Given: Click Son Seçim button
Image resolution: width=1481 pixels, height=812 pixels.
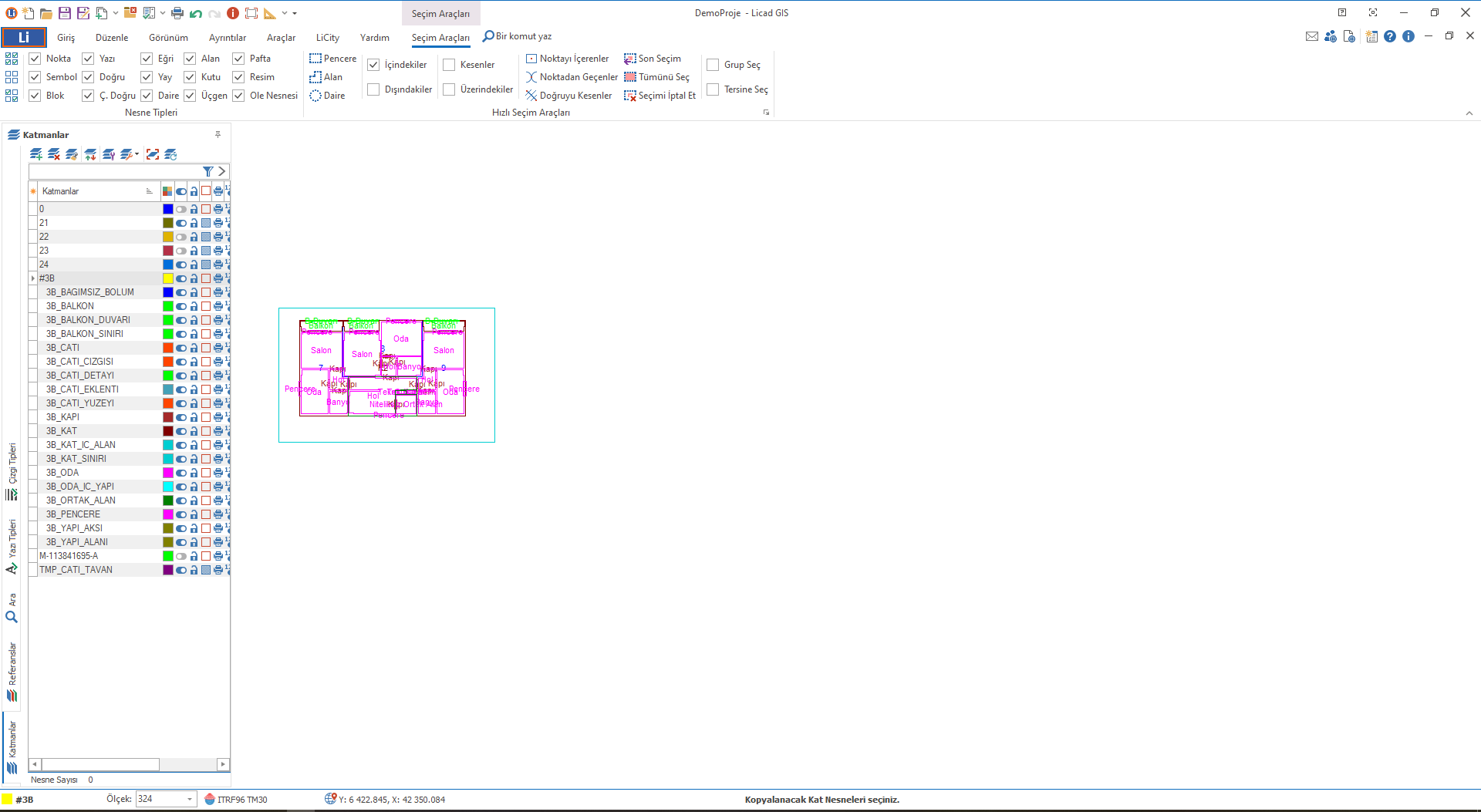Looking at the screenshot, I should point(653,59).
